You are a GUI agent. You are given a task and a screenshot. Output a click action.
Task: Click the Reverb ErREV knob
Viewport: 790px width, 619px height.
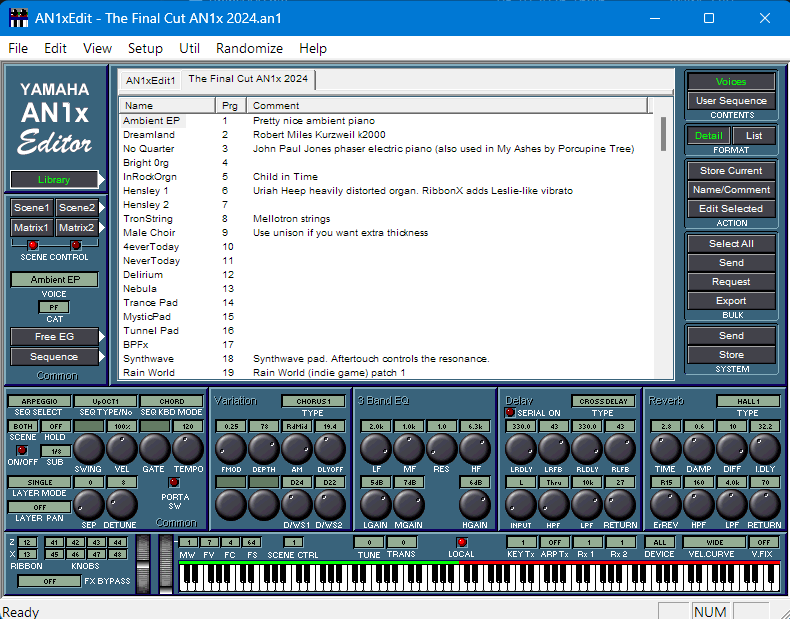coord(666,504)
